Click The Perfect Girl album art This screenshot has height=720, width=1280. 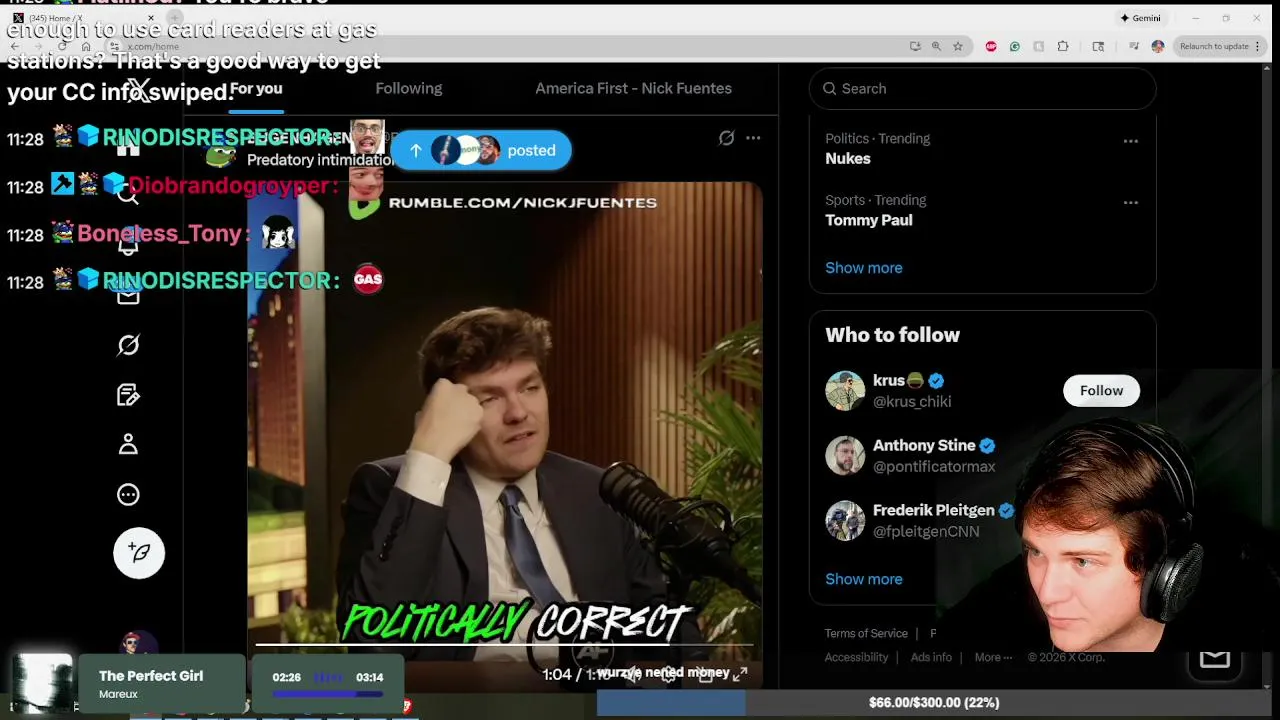point(43,683)
